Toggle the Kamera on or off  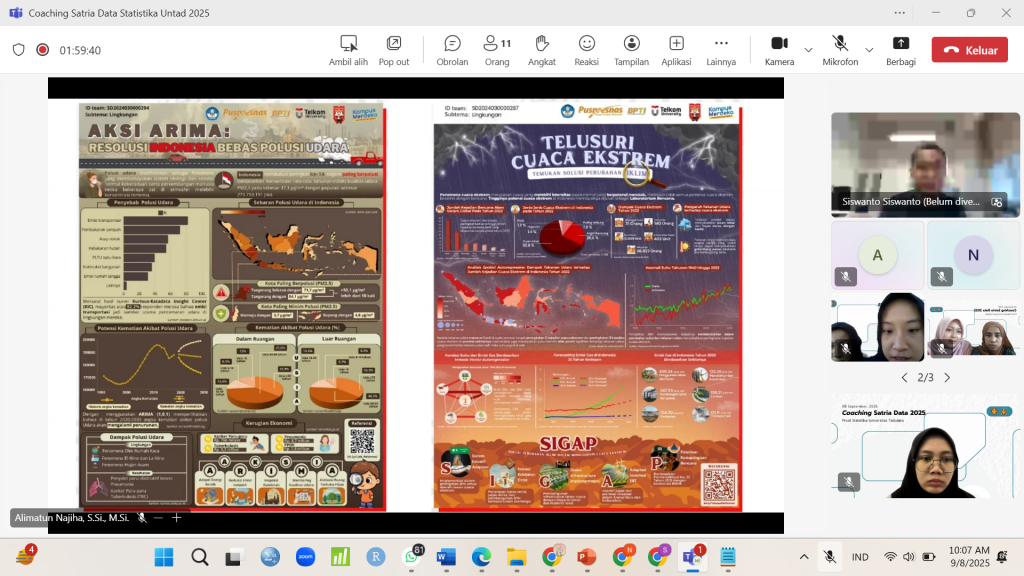pyautogui.click(x=779, y=49)
